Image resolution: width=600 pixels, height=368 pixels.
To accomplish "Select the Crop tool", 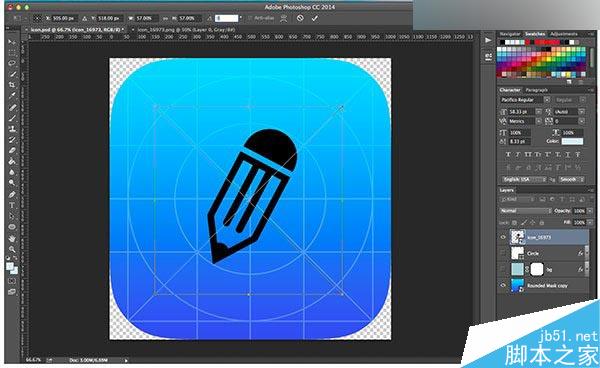I will (12, 85).
